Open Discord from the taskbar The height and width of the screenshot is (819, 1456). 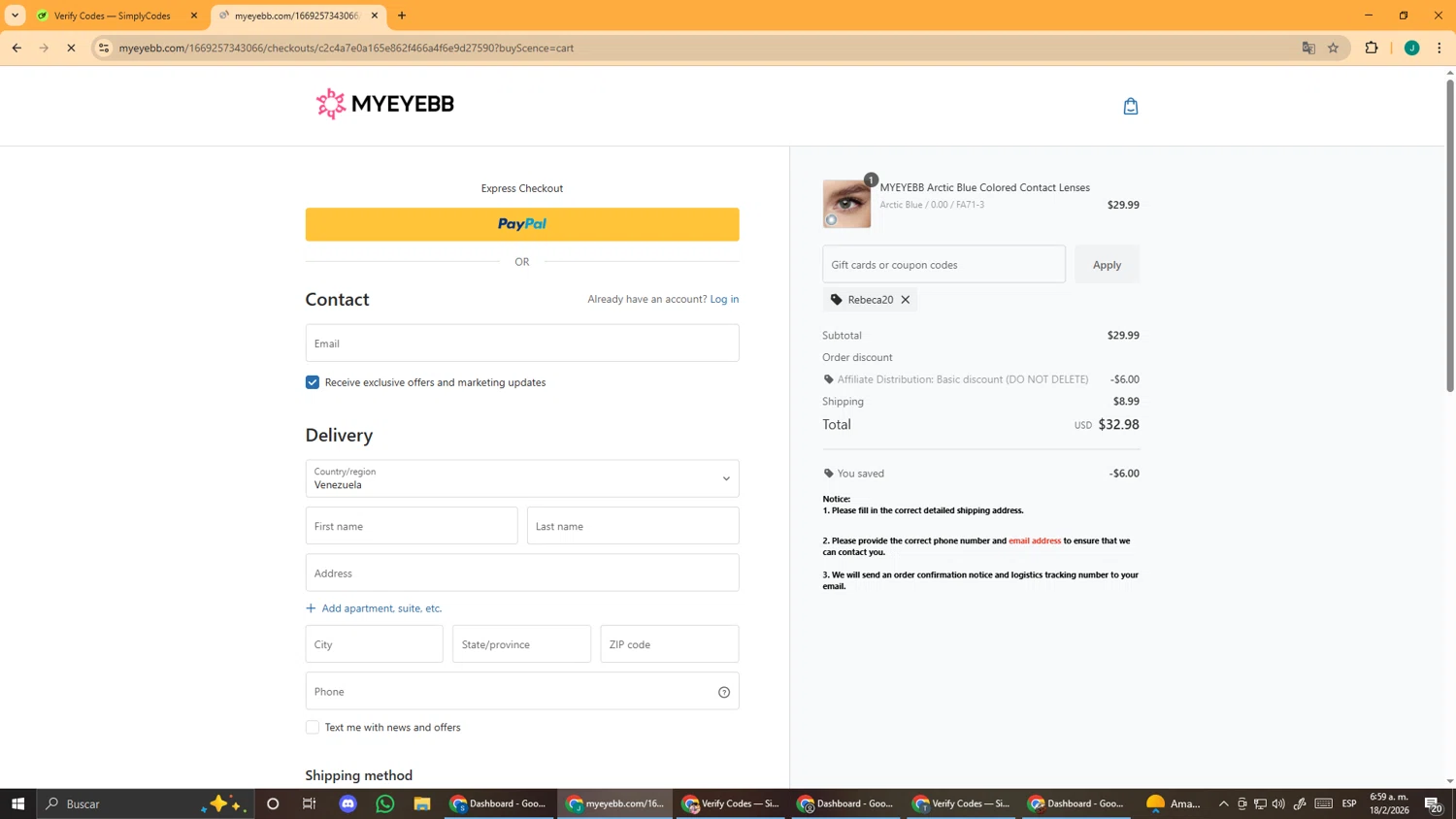[x=347, y=803]
